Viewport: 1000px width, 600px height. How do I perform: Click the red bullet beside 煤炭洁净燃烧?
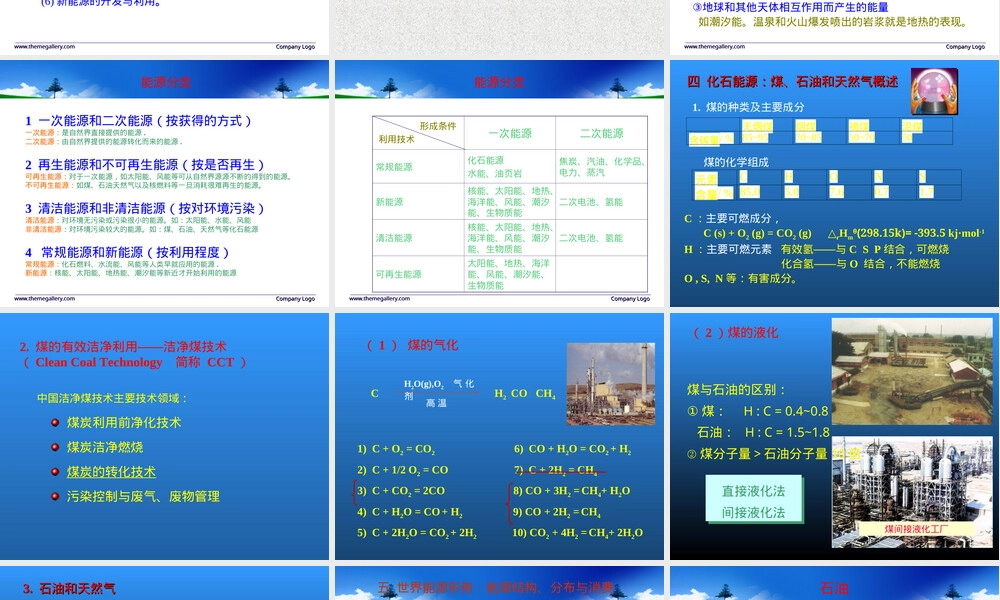pyautogui.click(x=55, y=447)
